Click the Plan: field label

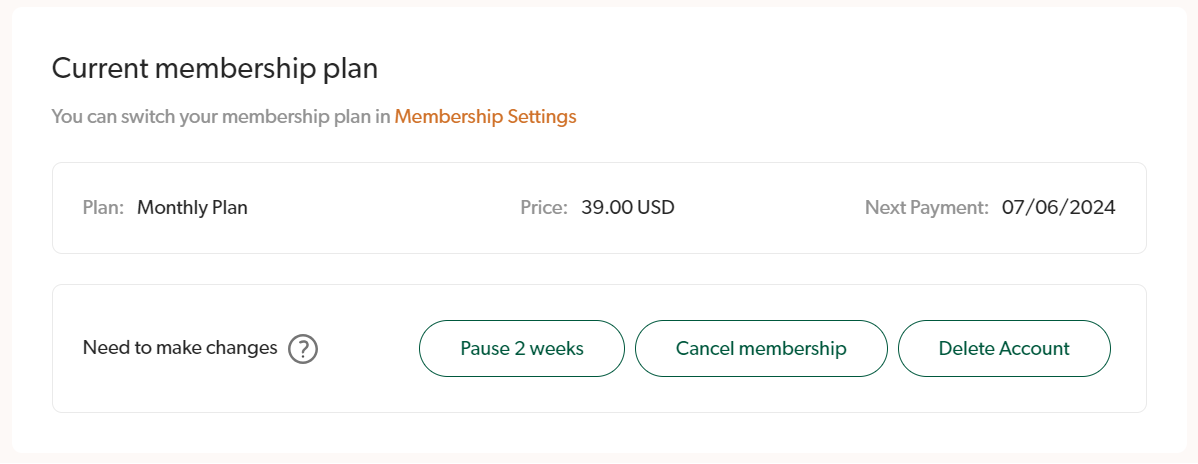point(103,208)
